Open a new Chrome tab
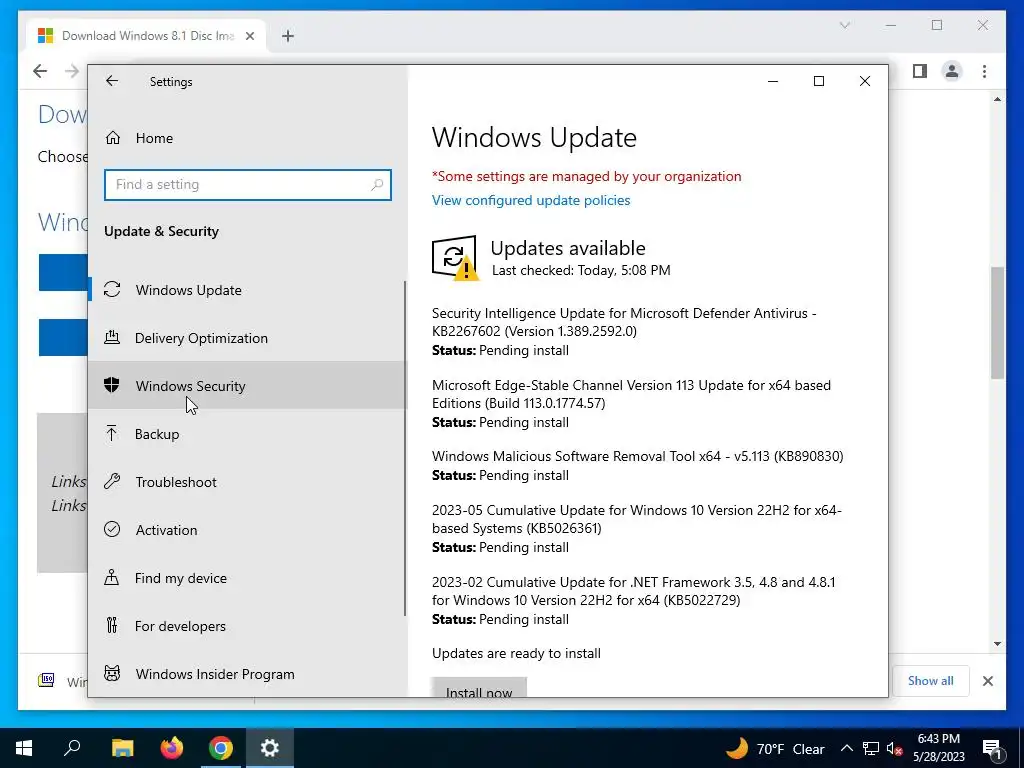 point(287,36)
